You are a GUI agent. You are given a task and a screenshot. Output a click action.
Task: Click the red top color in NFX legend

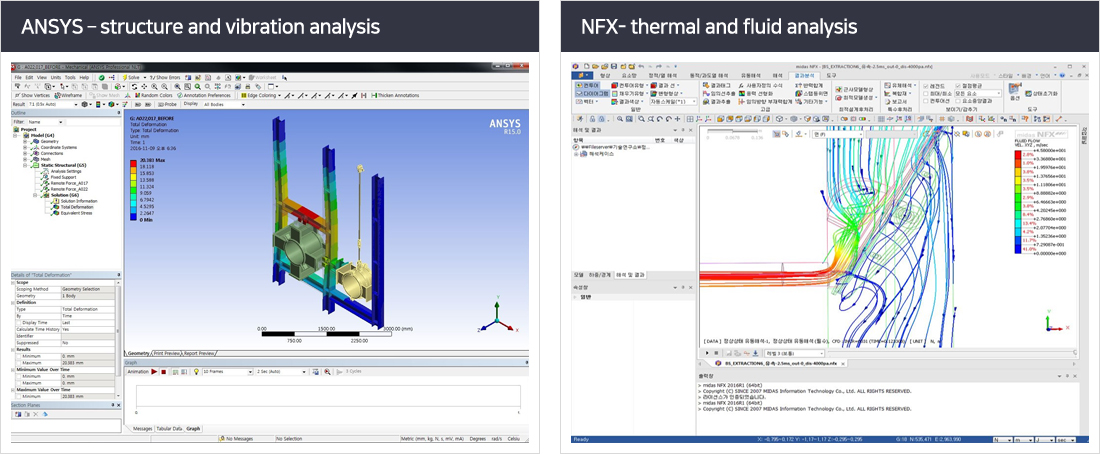(x=1020, y=154)
